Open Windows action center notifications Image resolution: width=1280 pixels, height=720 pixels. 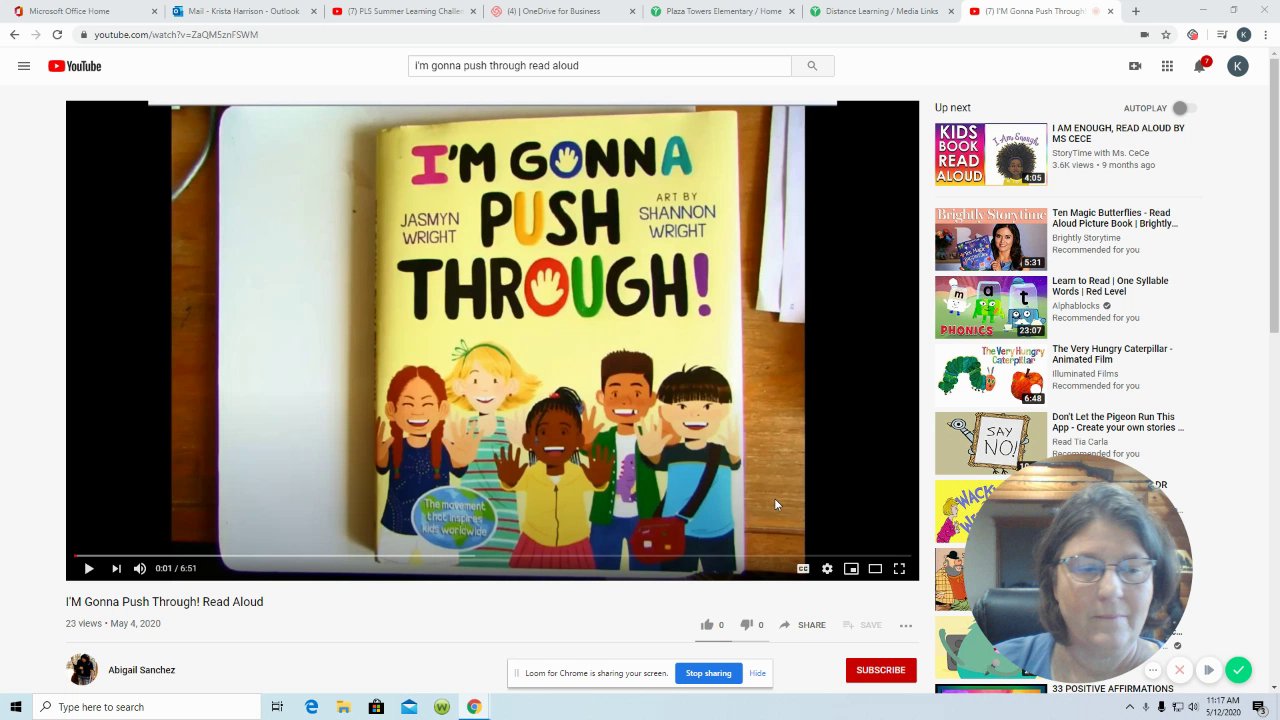point(1260,707)
